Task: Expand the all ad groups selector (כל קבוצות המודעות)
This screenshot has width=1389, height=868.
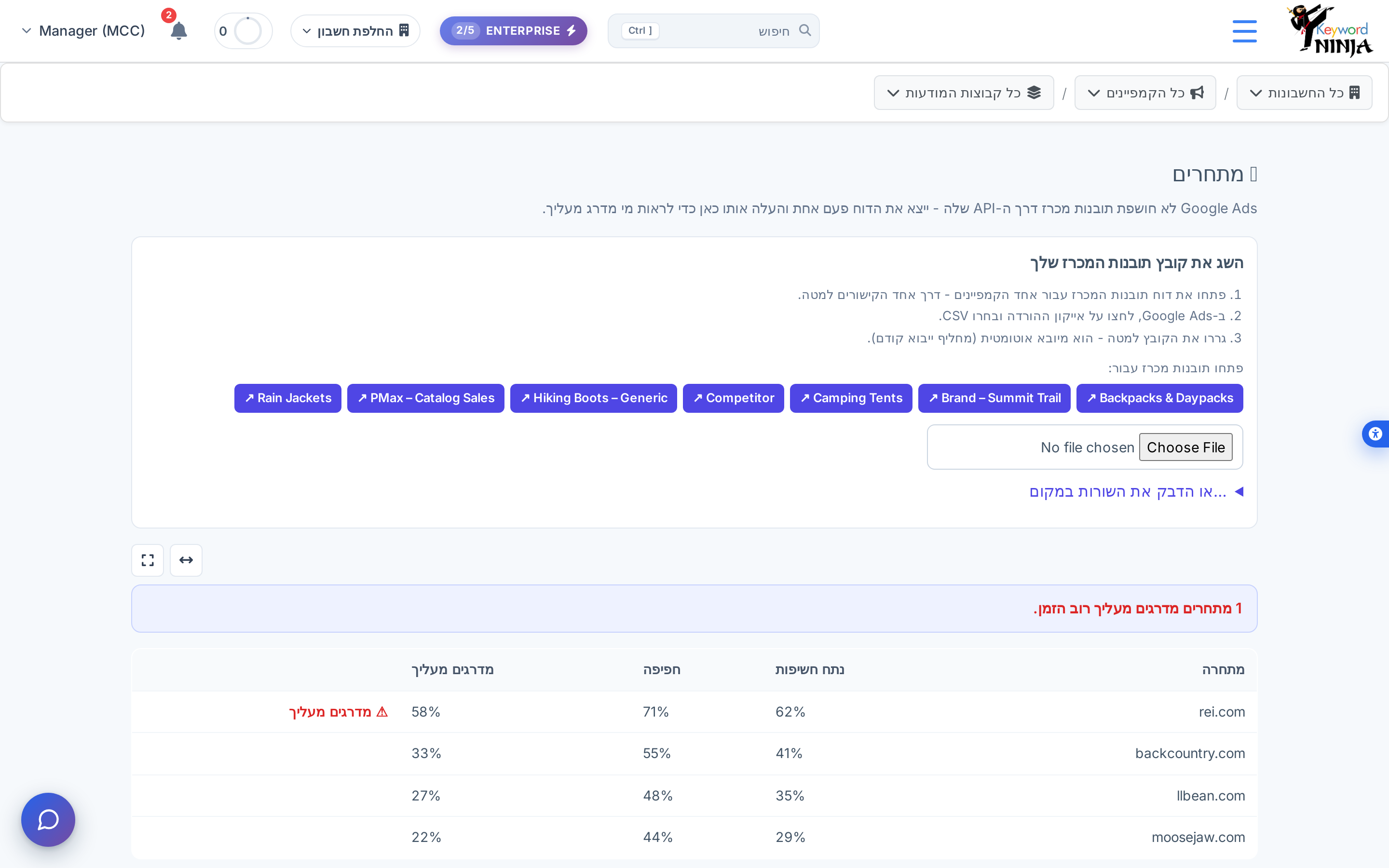Action: 964,93
